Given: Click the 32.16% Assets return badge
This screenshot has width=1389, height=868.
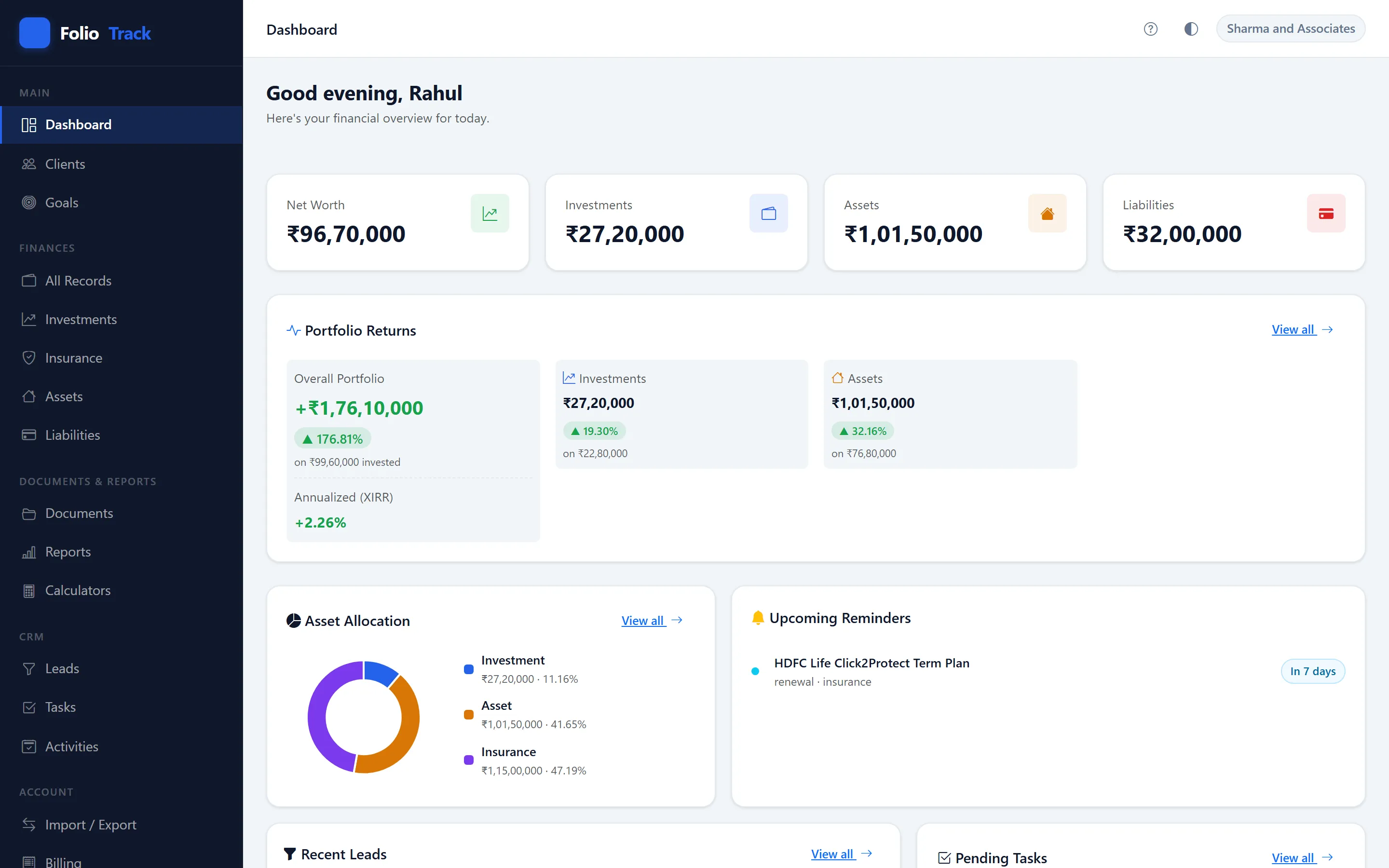Looking at the screenshot, I should [x=863, y=431].
